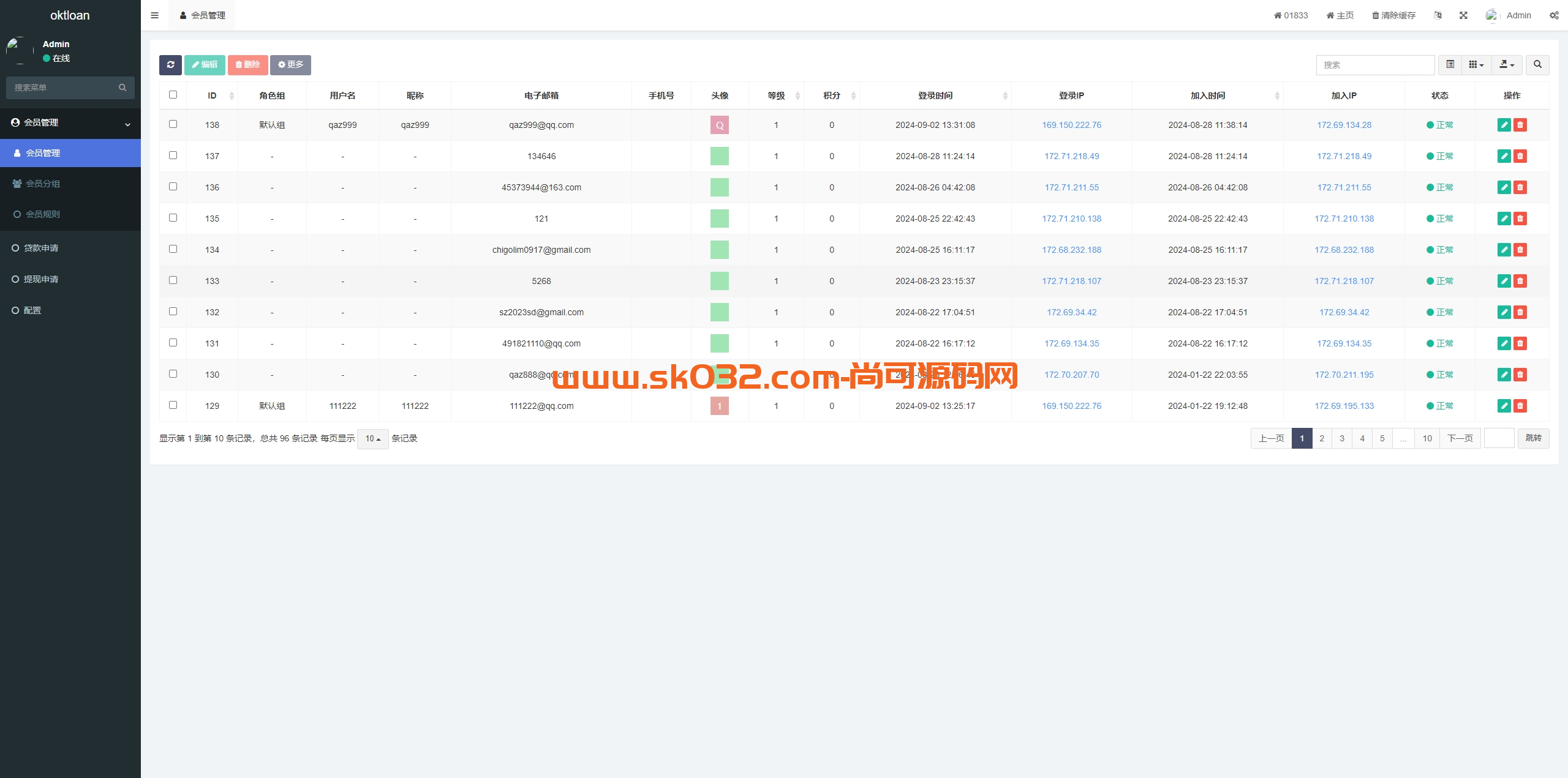Image resolution: width=1568 pixels, height=778 pixels.
Task: Click the 编辑 edit button
Action: [x=205, y=65]
